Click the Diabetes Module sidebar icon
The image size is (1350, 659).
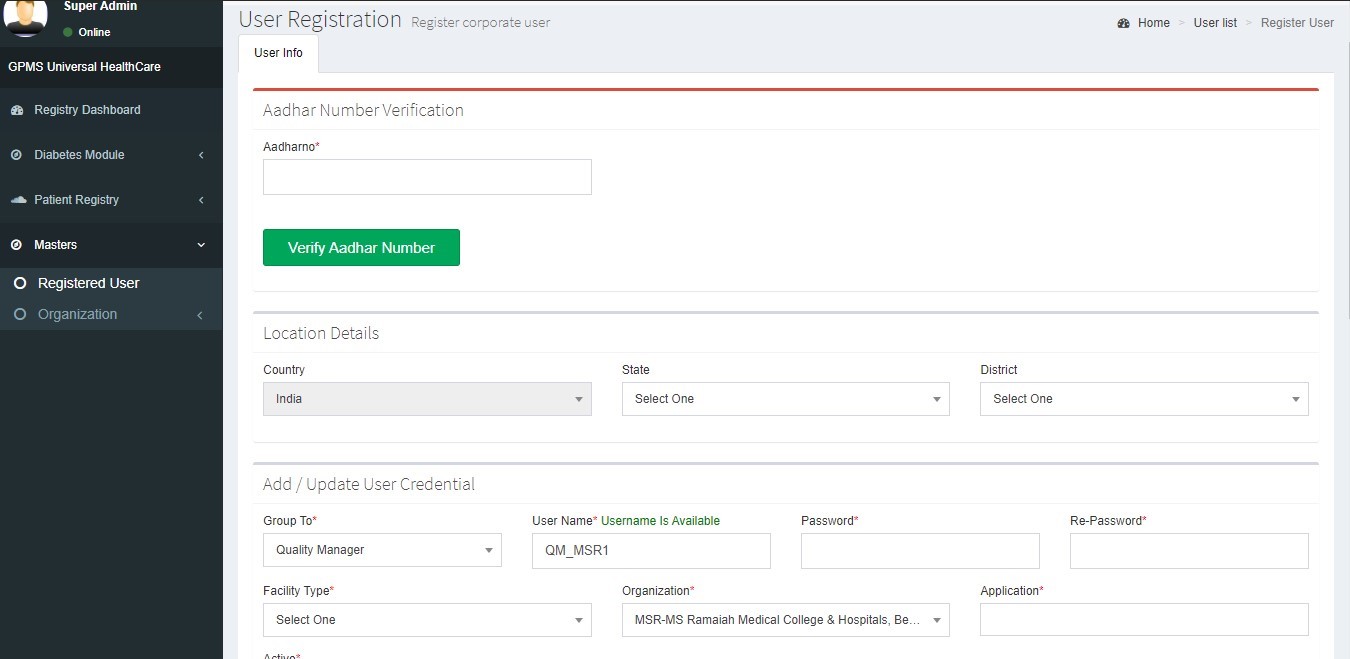16,155
